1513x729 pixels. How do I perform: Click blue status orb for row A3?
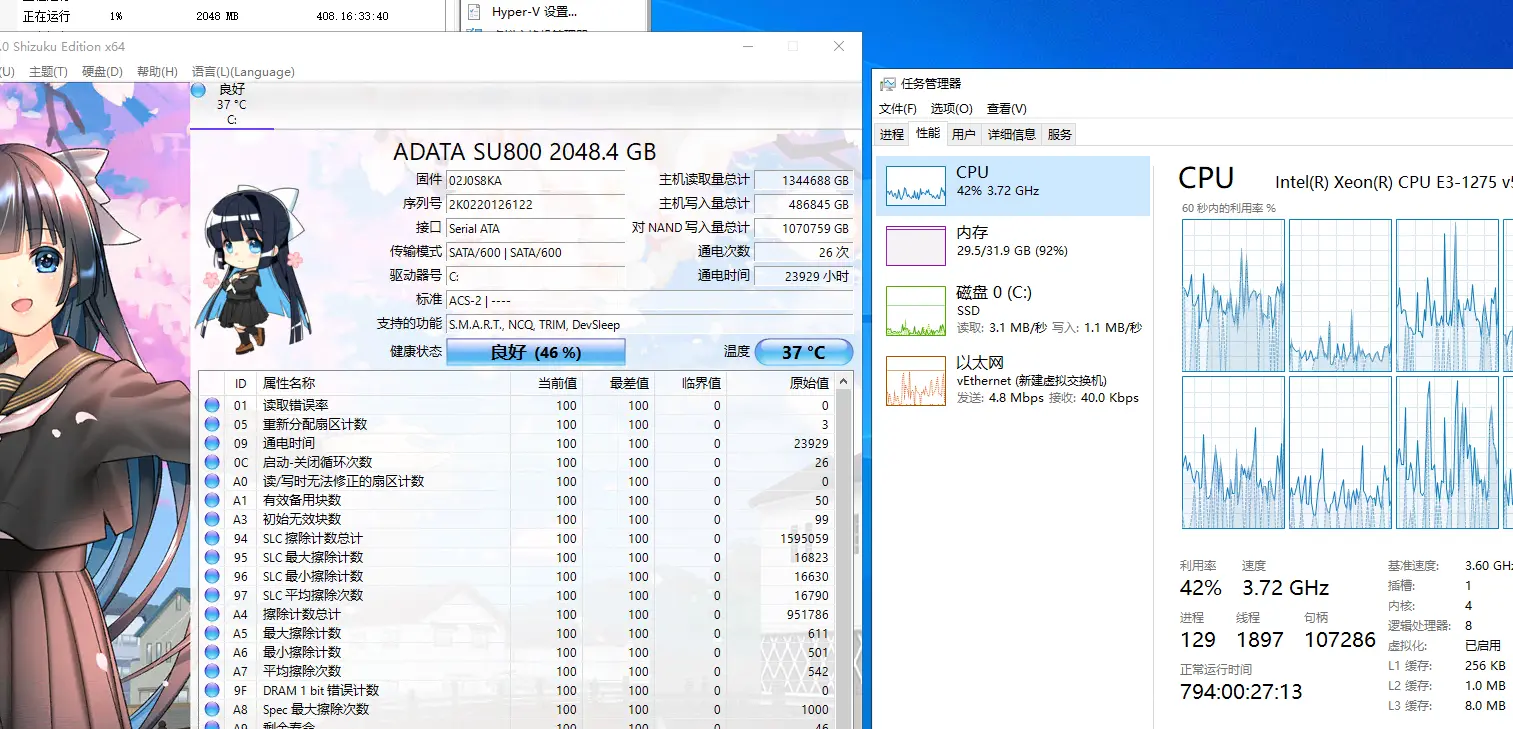[x=212, y=519]
